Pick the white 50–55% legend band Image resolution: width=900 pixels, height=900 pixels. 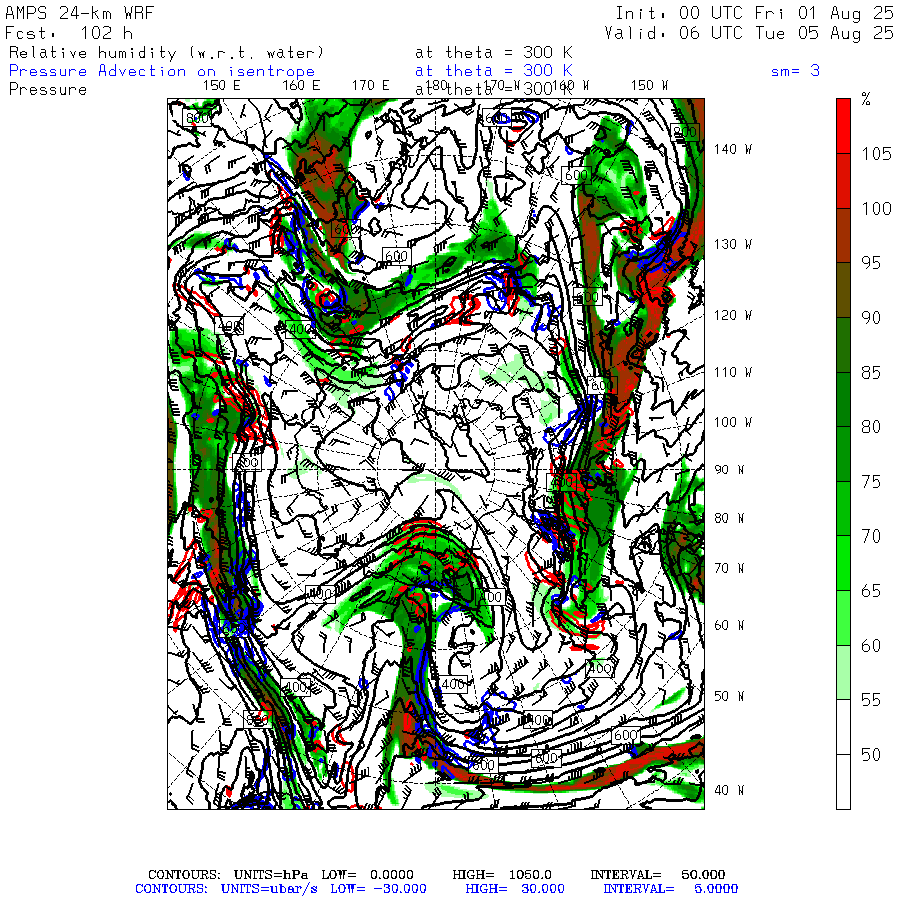[x=843, y=727]
